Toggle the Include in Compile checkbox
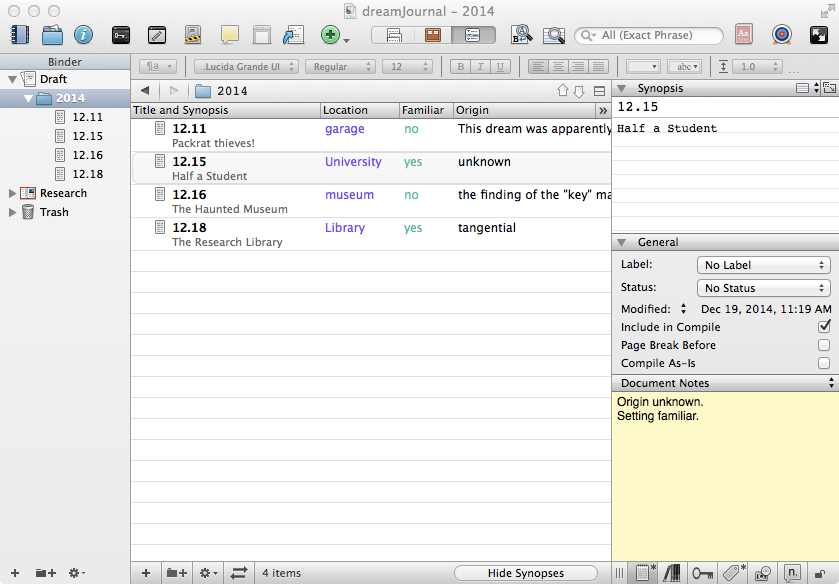The height and width of the screenshot is (584, 839). pyautogui.click(x=824, y=327)
